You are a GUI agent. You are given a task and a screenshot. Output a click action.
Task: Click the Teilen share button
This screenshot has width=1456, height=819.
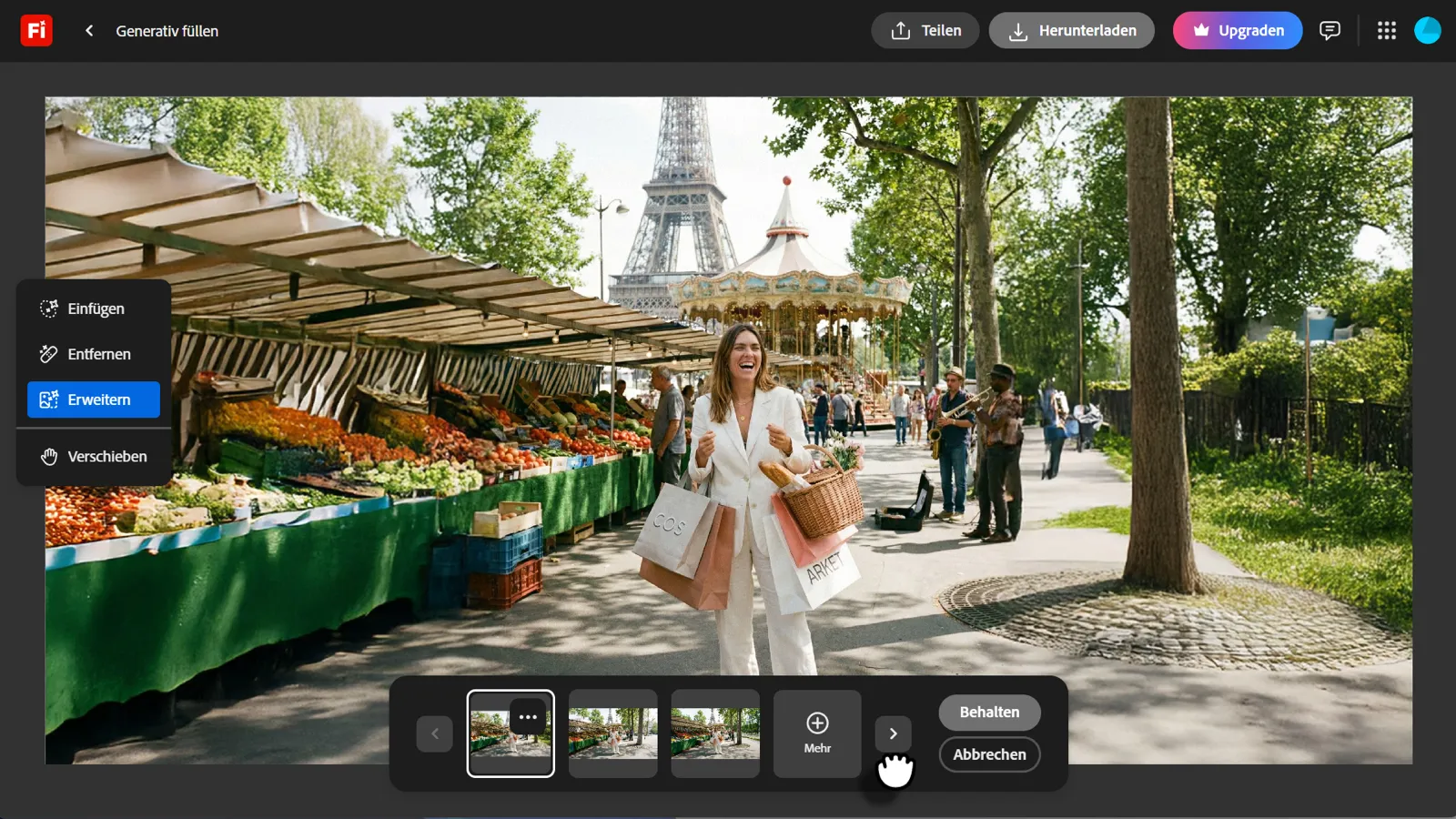[x=925, y=31]
